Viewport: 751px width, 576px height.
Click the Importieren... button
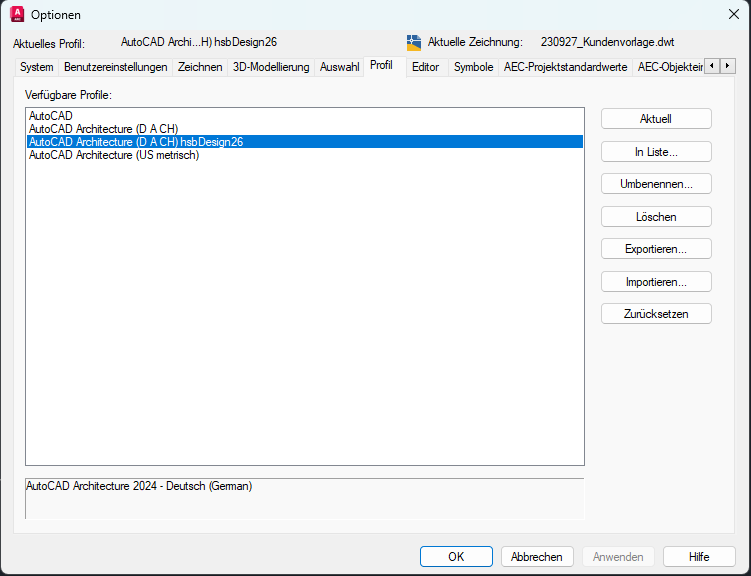click(656, 282)
